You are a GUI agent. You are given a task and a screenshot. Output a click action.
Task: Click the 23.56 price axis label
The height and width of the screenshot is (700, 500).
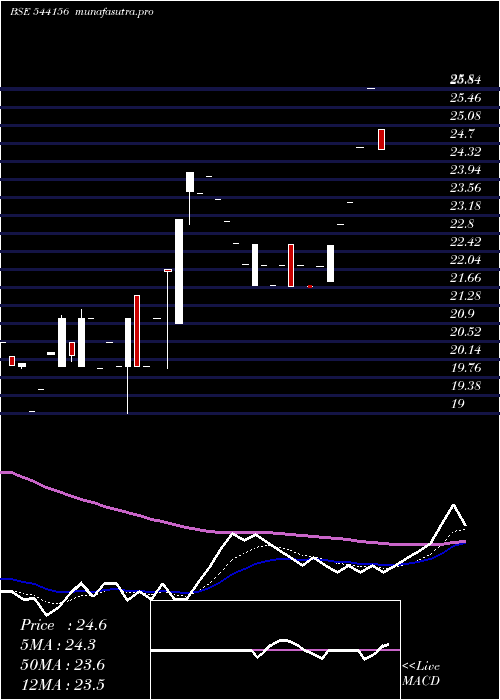(x=466, y=188)
